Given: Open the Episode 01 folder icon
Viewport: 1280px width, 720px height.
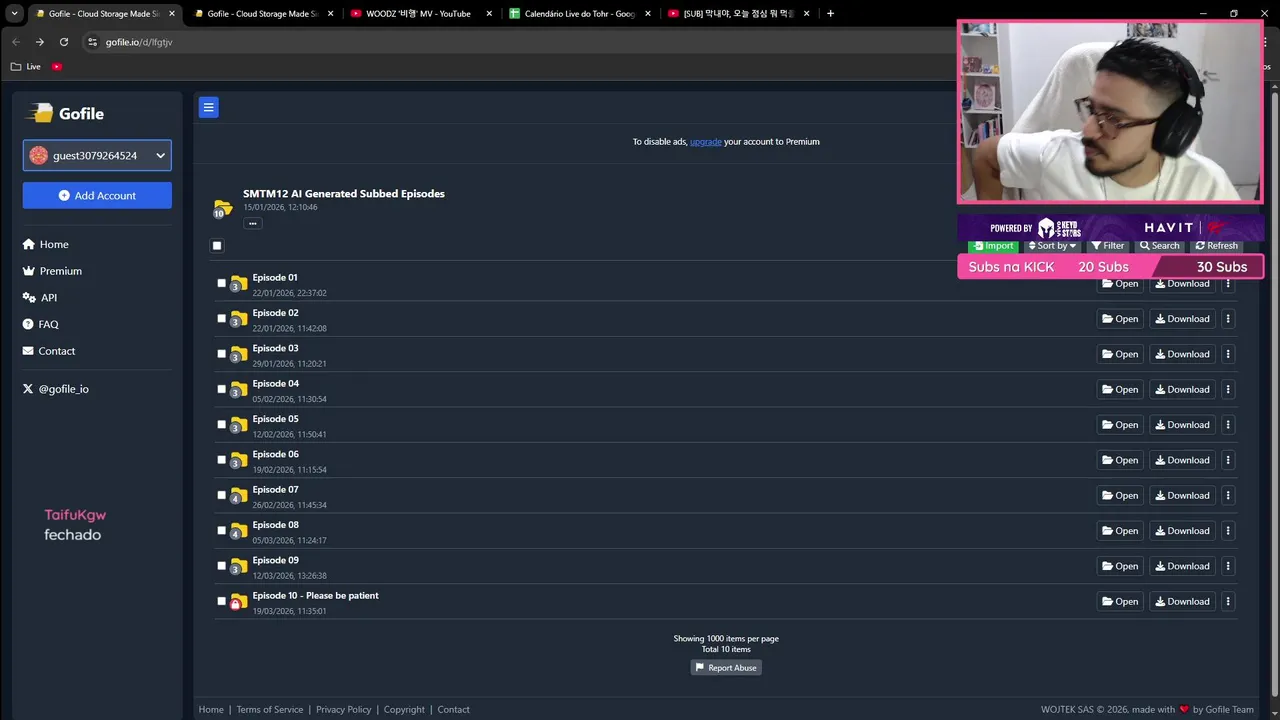Looking at the screenshot, I should coord(239,283).
